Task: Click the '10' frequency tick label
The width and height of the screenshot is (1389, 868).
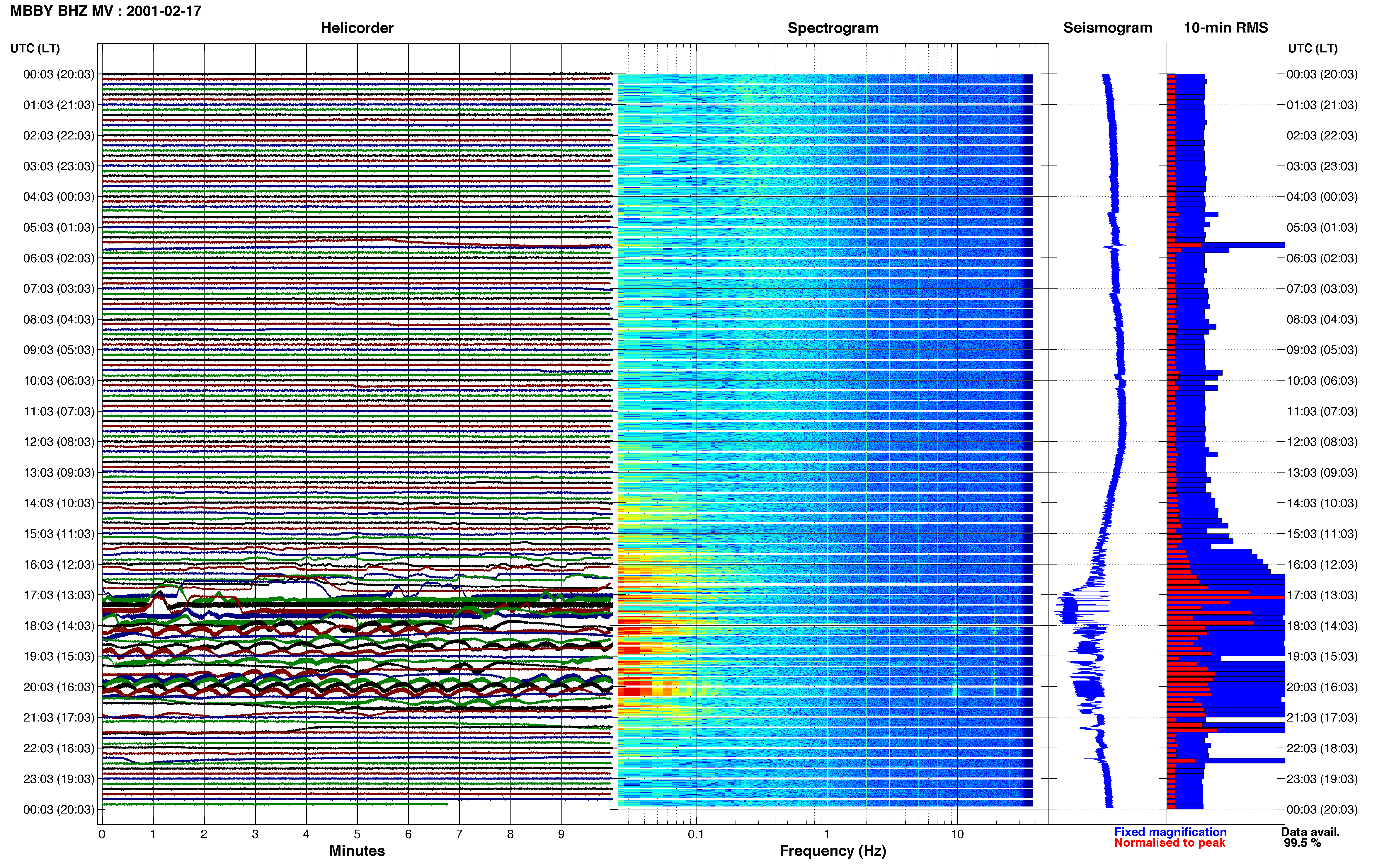Action: [x=957, y=834]
